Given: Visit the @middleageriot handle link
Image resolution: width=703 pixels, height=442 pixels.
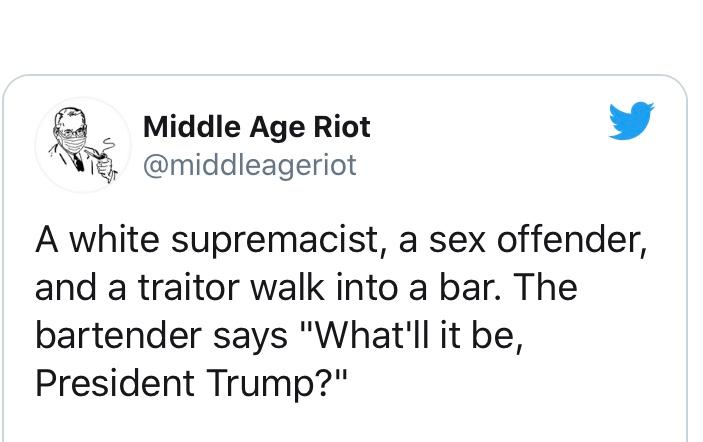Looking at the screenshot, I should pyautogui.click(x=250, y=166).
